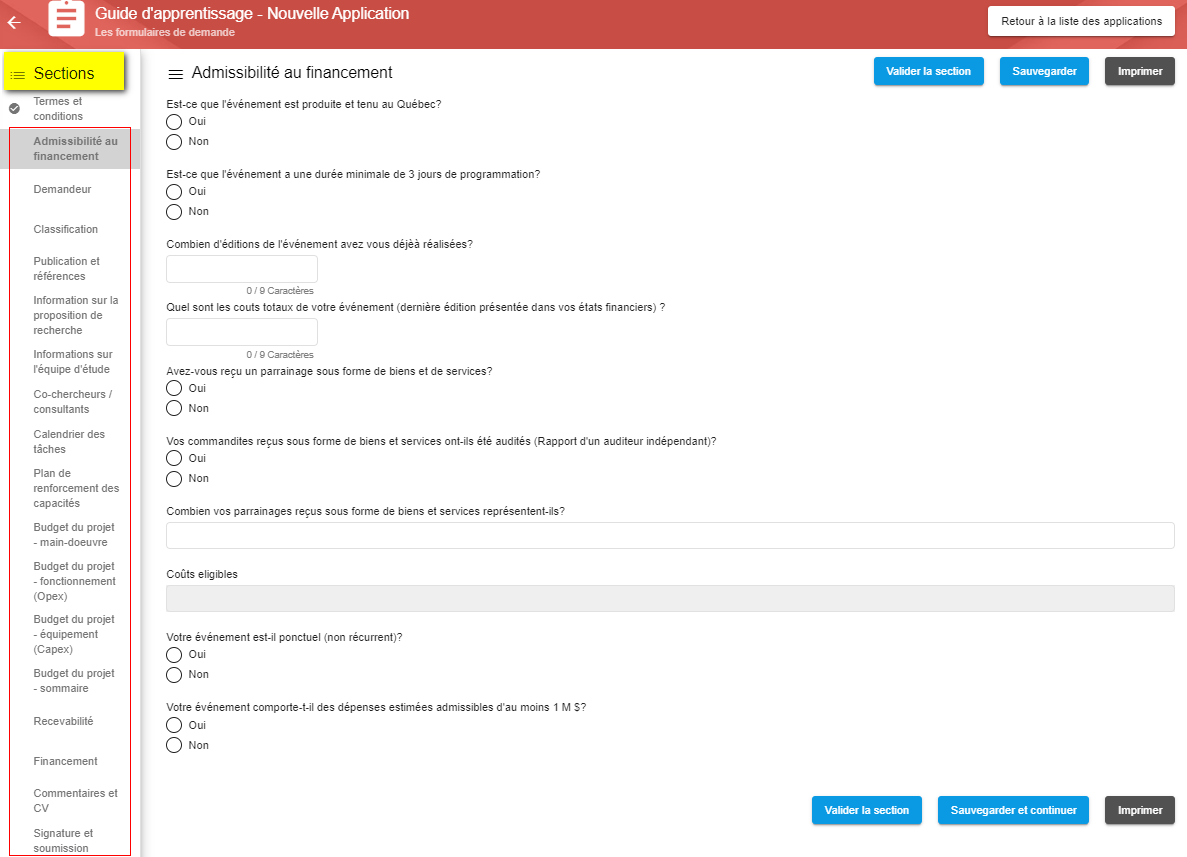Screen dimensions: 1187x857
Task: Open Information sur la proposition de recherche
Action: (76, 315)
